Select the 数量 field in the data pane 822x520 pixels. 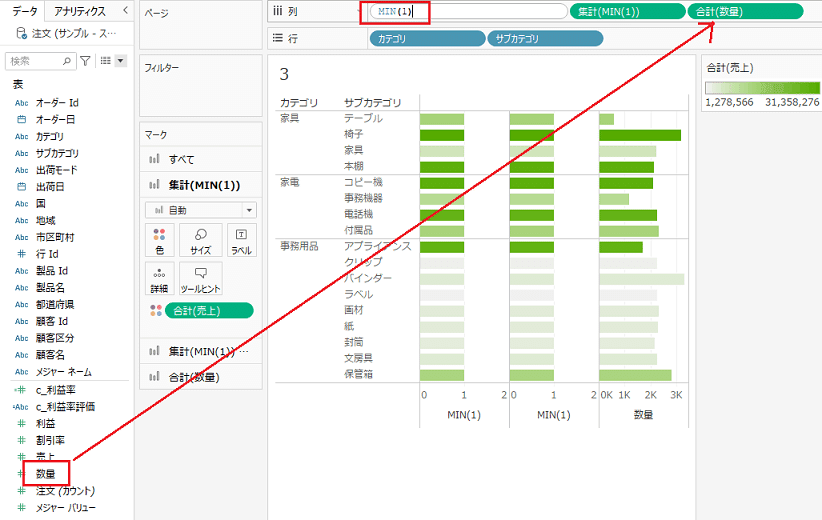(46, 474)
